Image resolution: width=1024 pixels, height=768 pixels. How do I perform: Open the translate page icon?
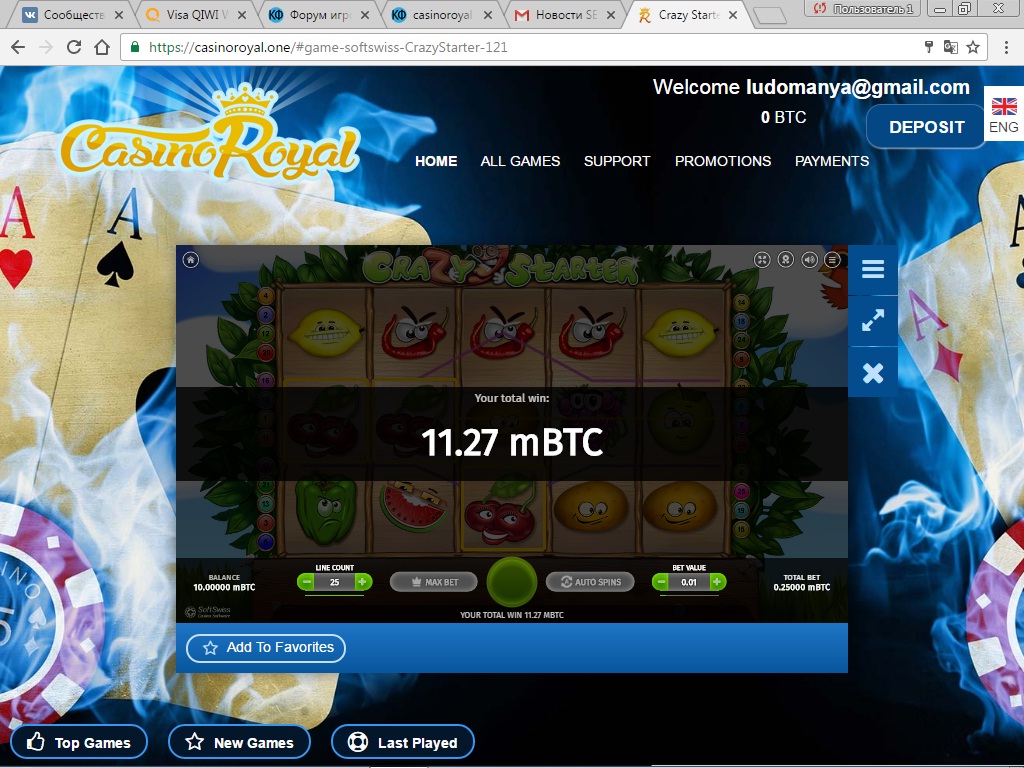pos(951,47)
